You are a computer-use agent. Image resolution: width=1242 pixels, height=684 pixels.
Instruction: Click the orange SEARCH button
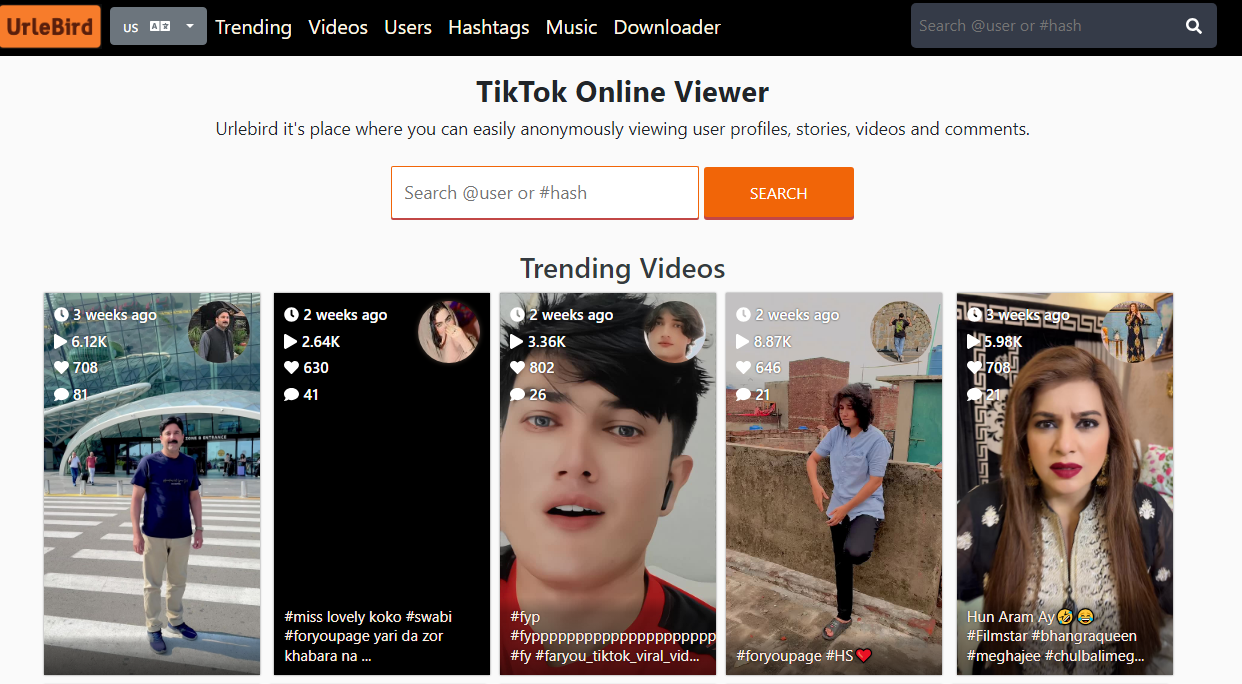(779, 193)
